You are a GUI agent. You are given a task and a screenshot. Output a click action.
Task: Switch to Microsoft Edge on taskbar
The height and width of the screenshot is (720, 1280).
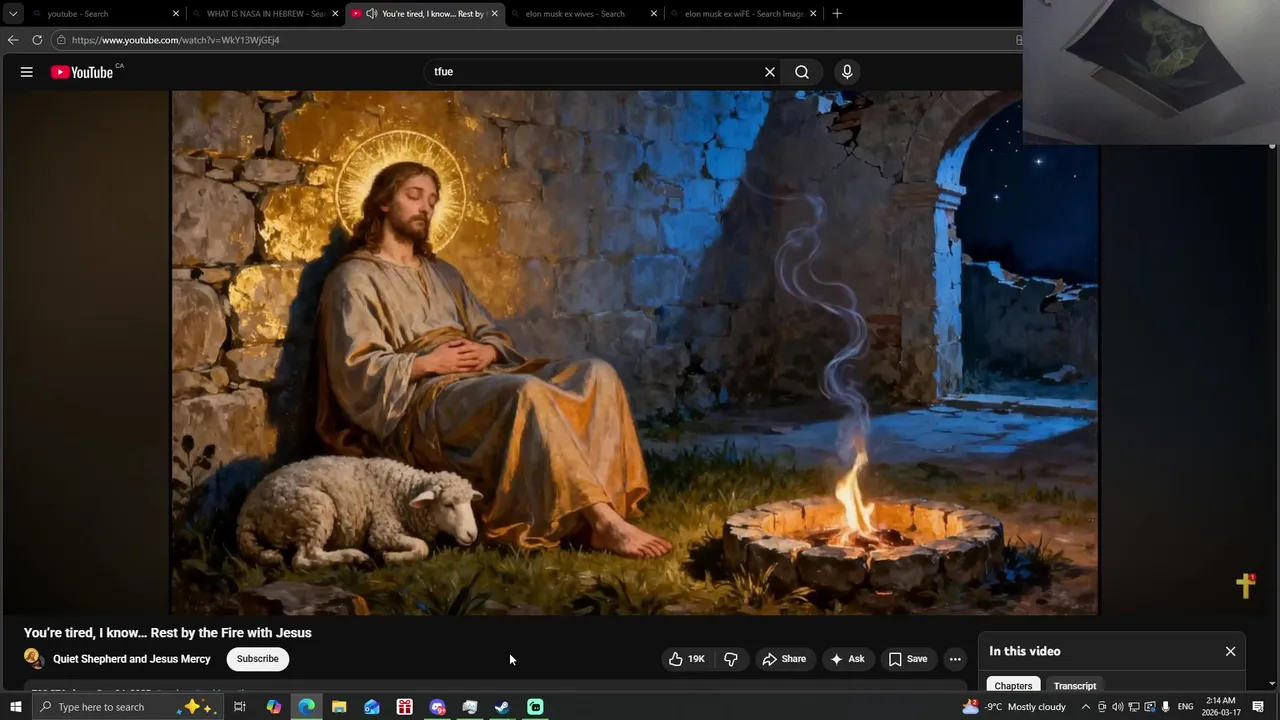[x=307, y=707]
